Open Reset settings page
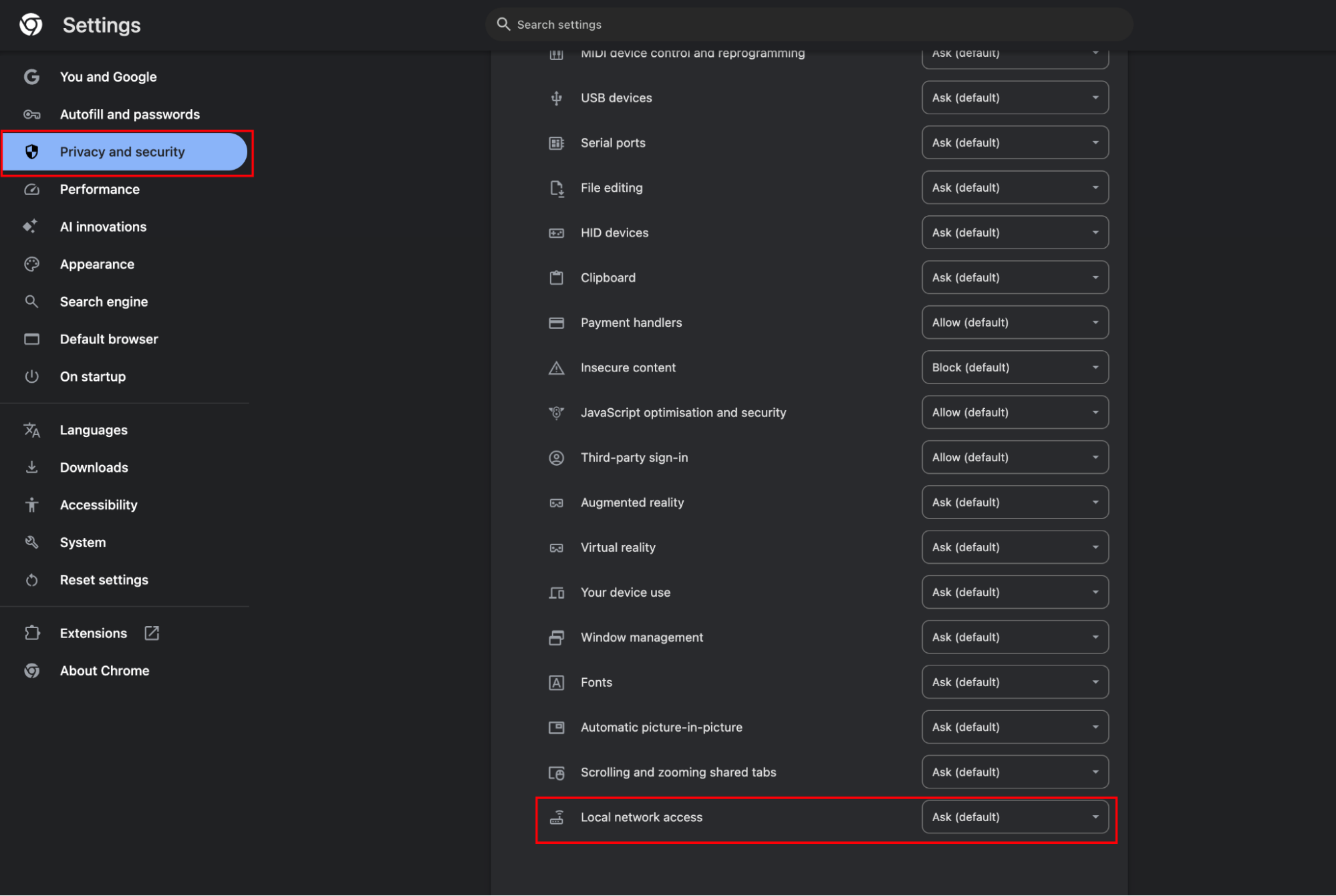 (x=104, y=580)
